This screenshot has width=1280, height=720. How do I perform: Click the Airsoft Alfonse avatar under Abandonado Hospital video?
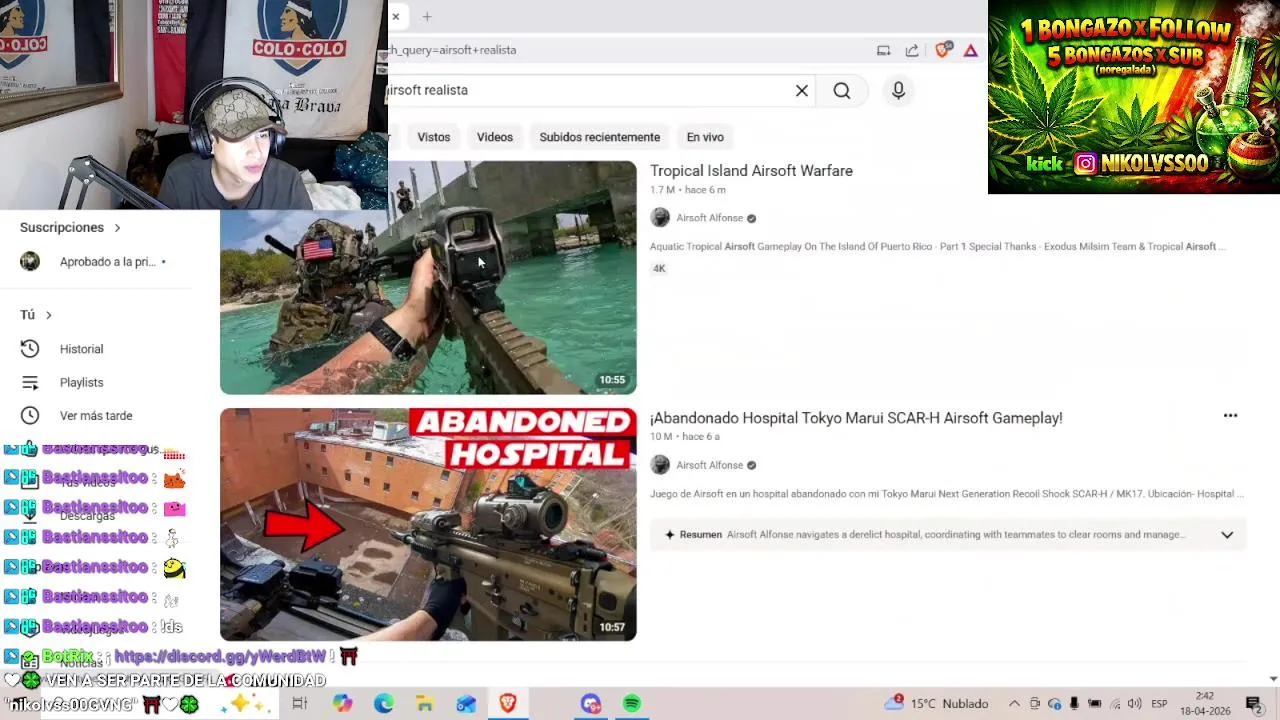[x=660, y=465]
